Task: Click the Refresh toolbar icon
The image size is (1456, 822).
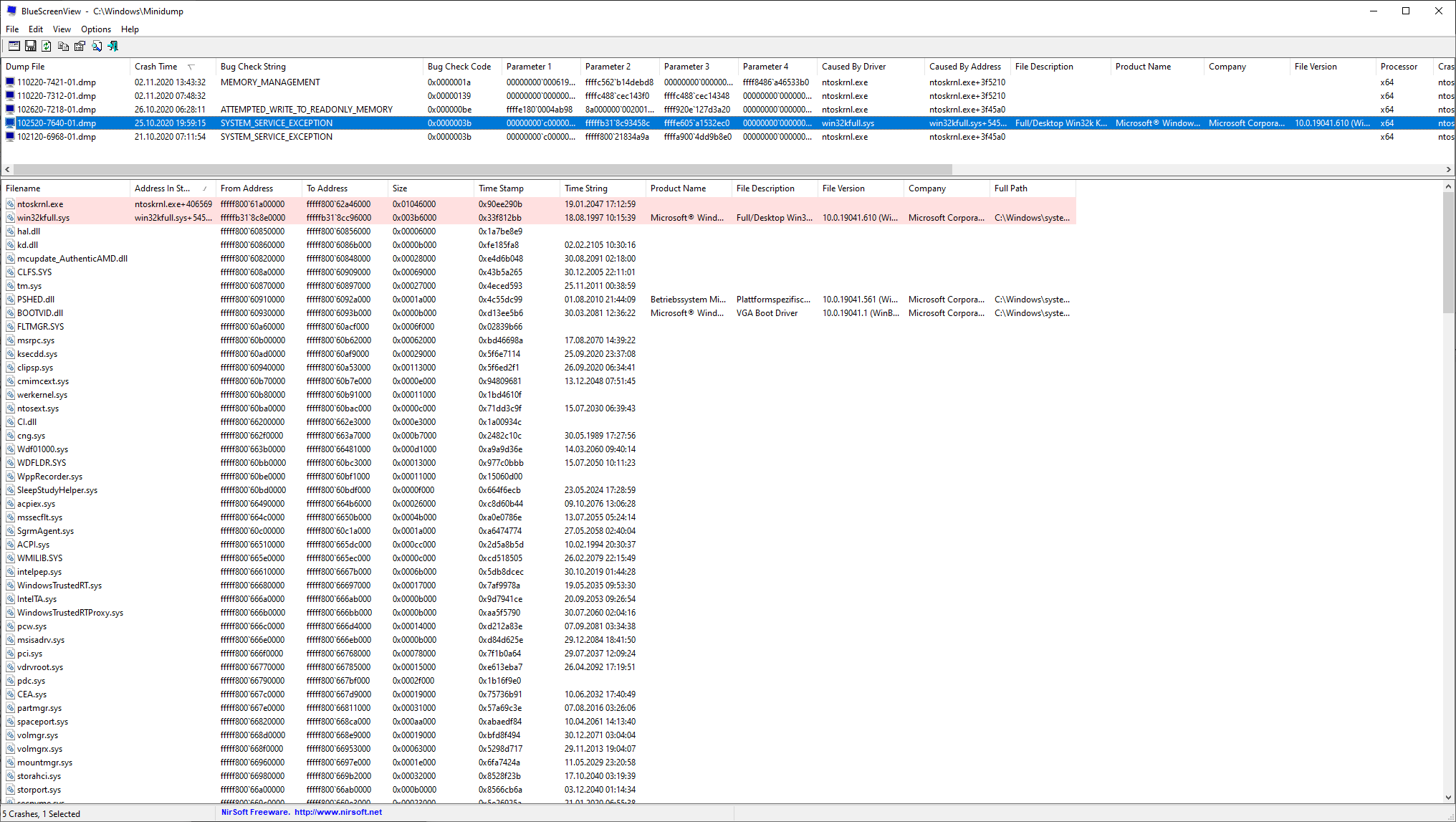Action: pyautogui.click(x=47, y=46)
